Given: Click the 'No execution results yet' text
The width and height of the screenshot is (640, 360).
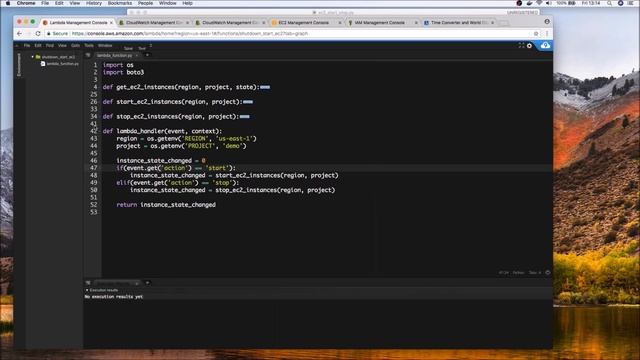Looking at the screenshot, I should click(x=114, y=297).
